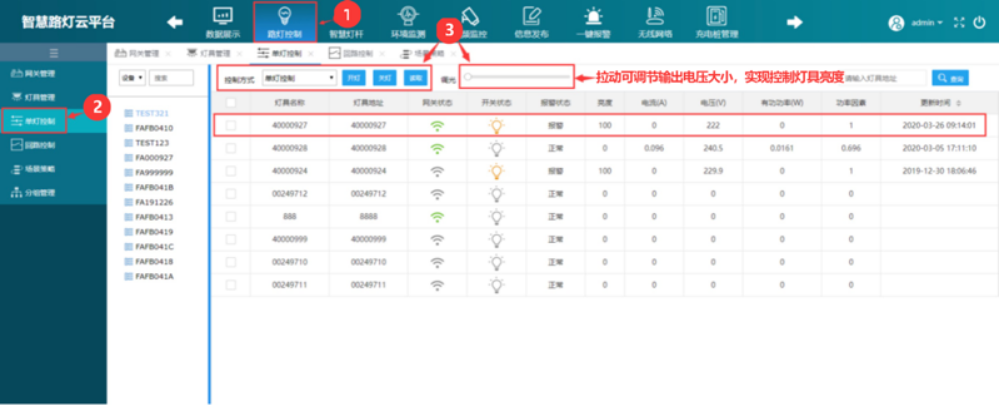Click the right arrow in top navigation
This screenshot has height=406, width=999.
coord(795,22)
